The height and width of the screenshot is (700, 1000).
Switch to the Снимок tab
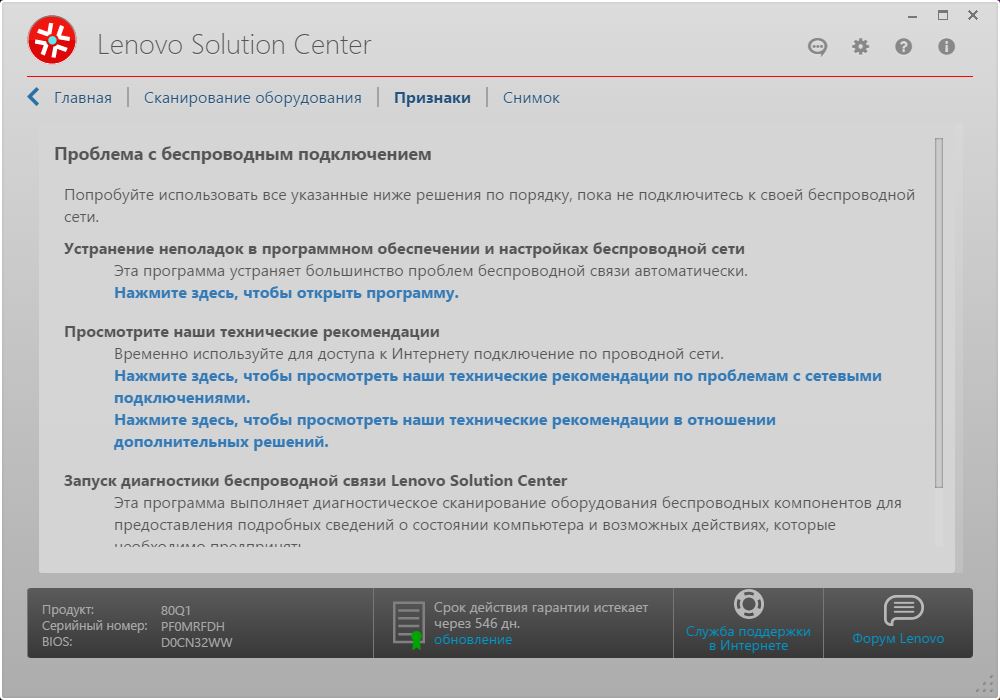[531, 98]
